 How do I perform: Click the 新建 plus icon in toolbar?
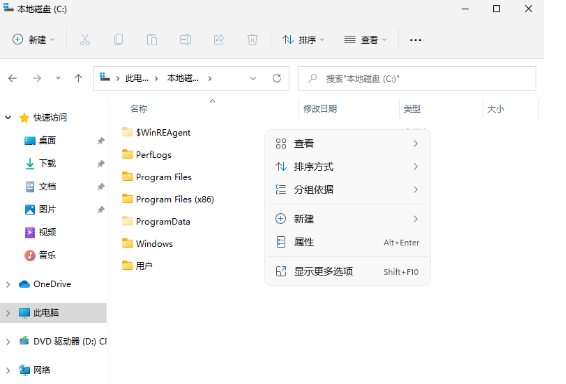17,39
